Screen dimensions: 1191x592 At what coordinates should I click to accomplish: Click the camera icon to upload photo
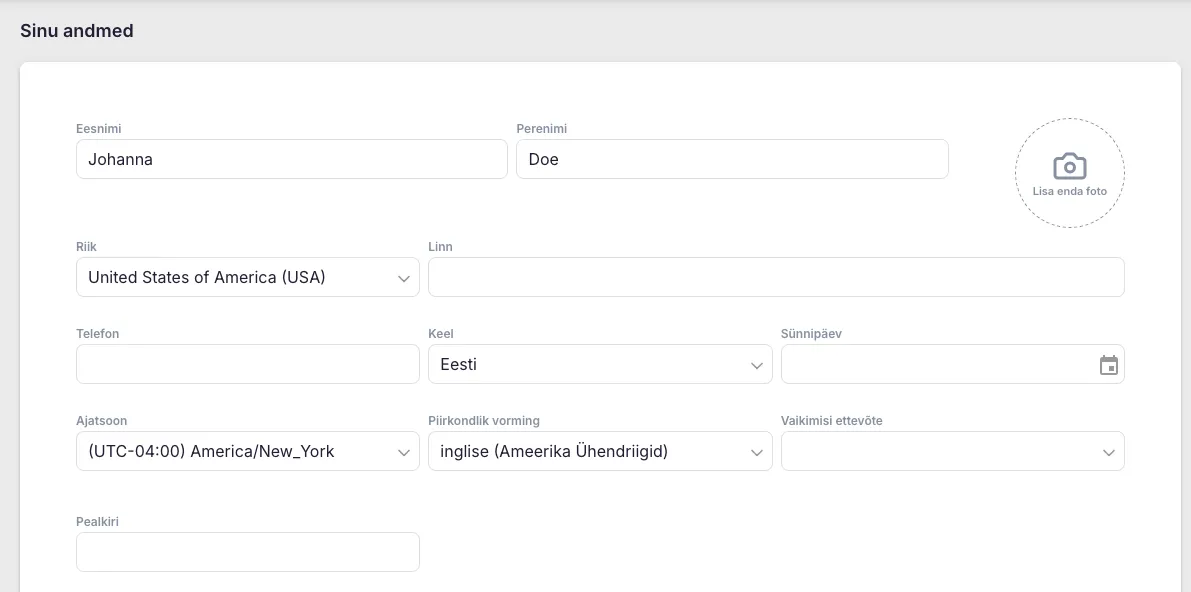coord(1069,166)
